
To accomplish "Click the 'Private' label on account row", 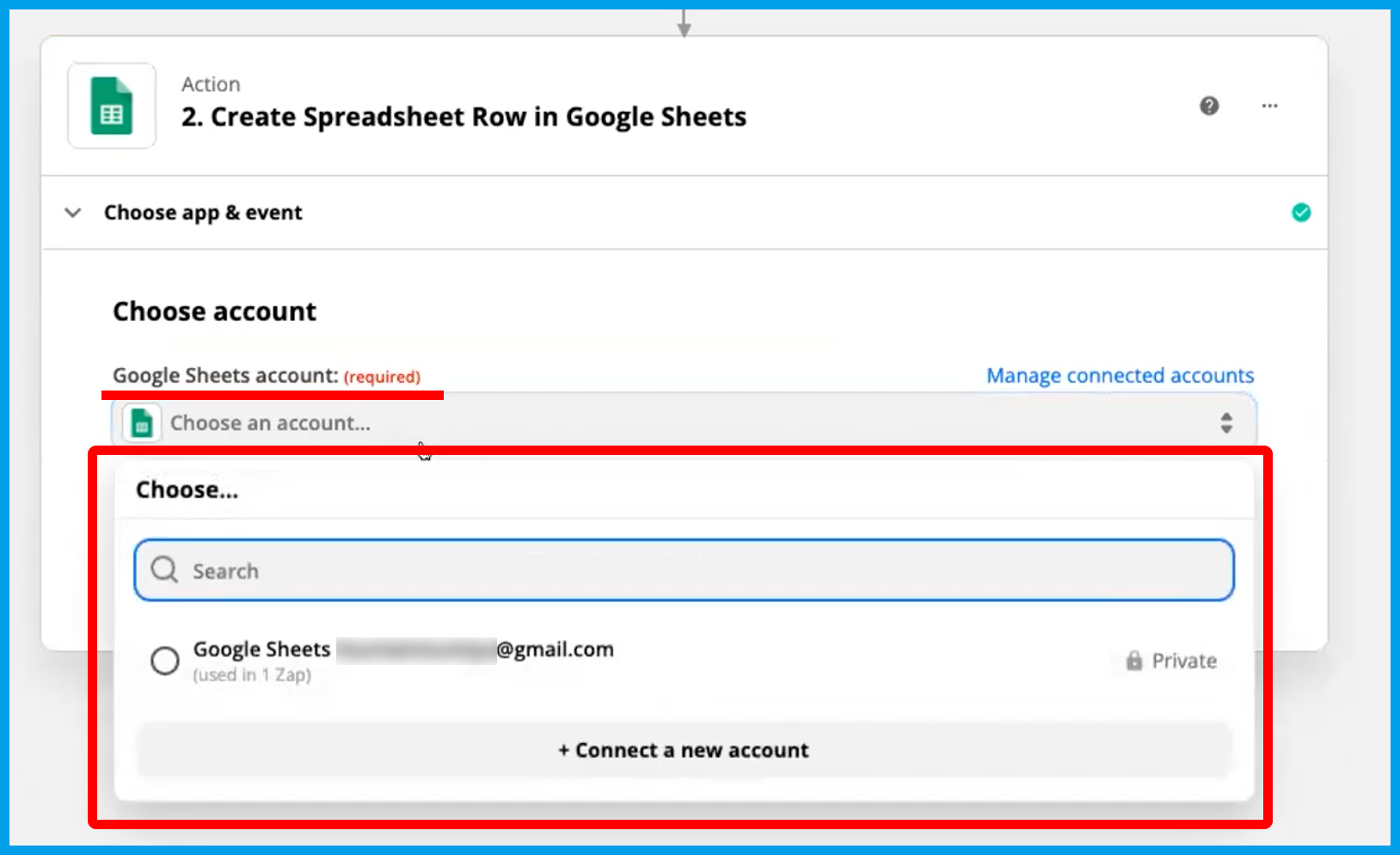I will (1184, 661).
